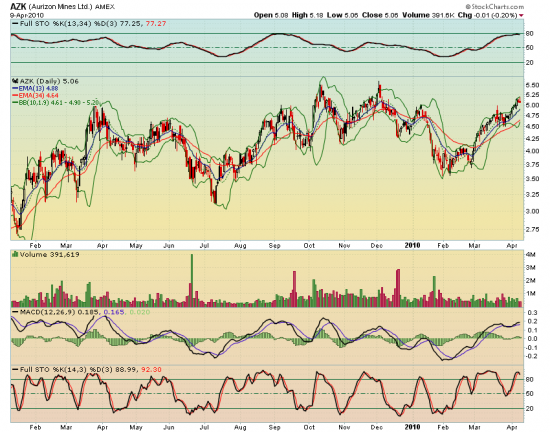Click the 4M volume axis label

click(x=530, y=255)
